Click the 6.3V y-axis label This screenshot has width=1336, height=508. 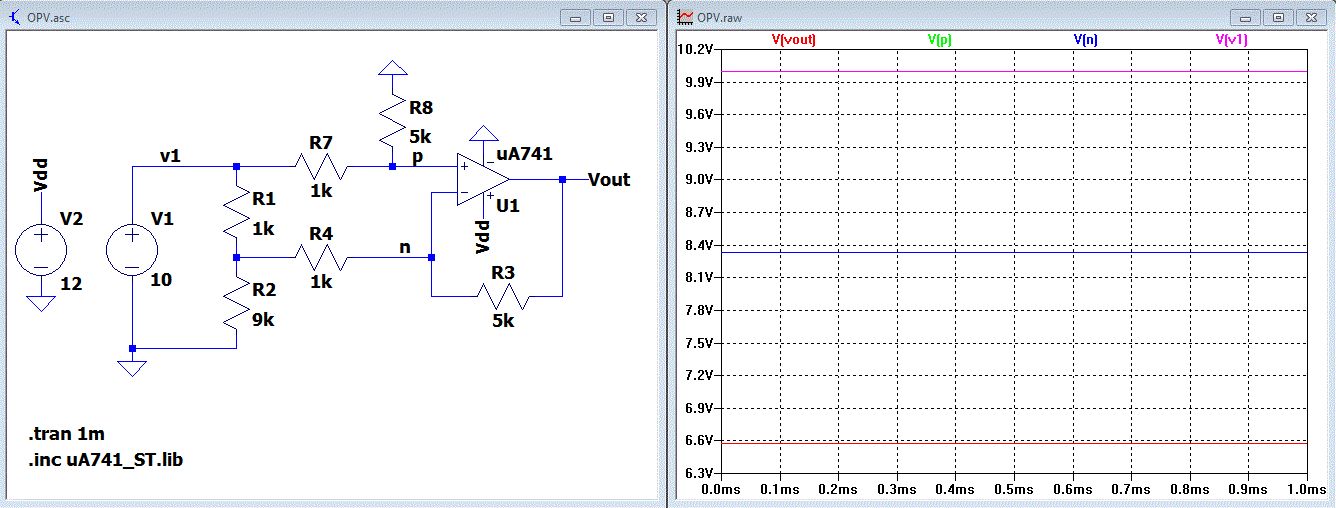click(699, 474)
